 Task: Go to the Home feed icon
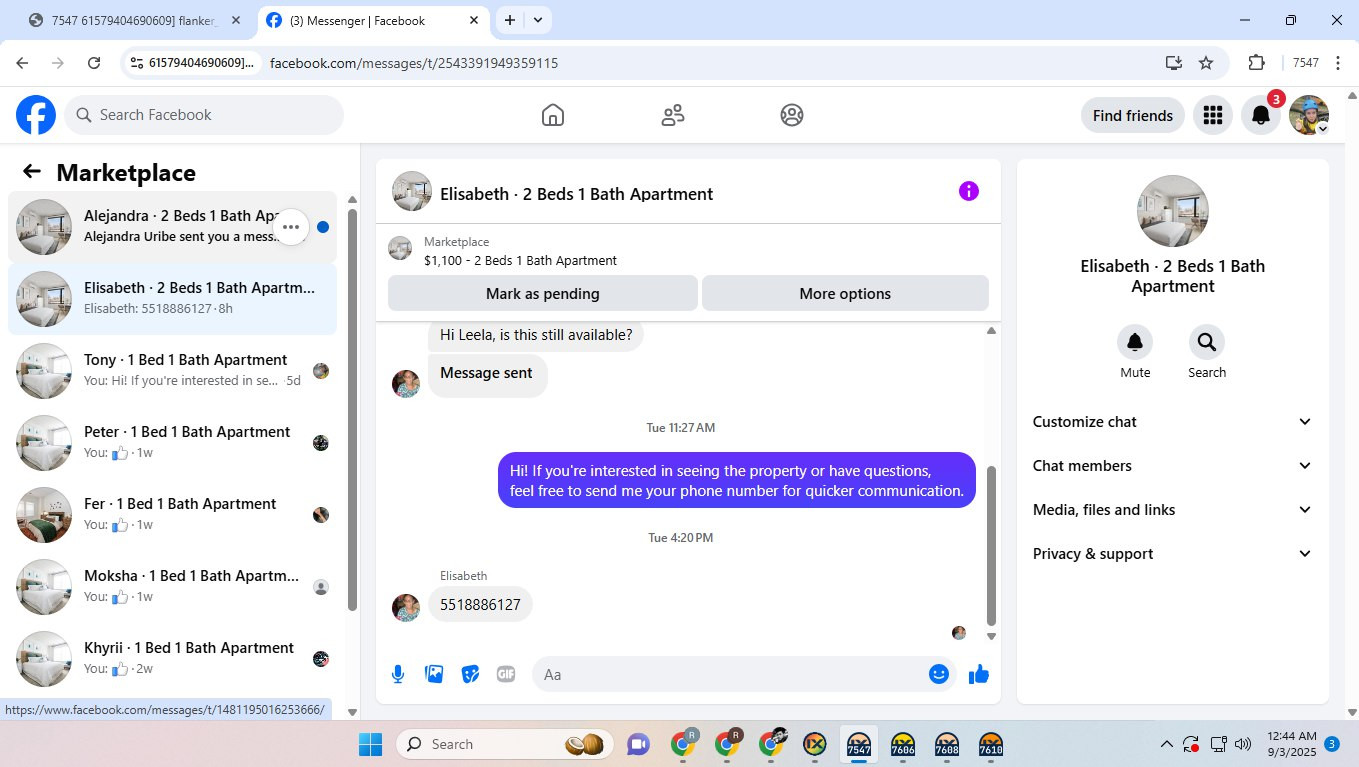pyautogui.click(x=553, y=115)
